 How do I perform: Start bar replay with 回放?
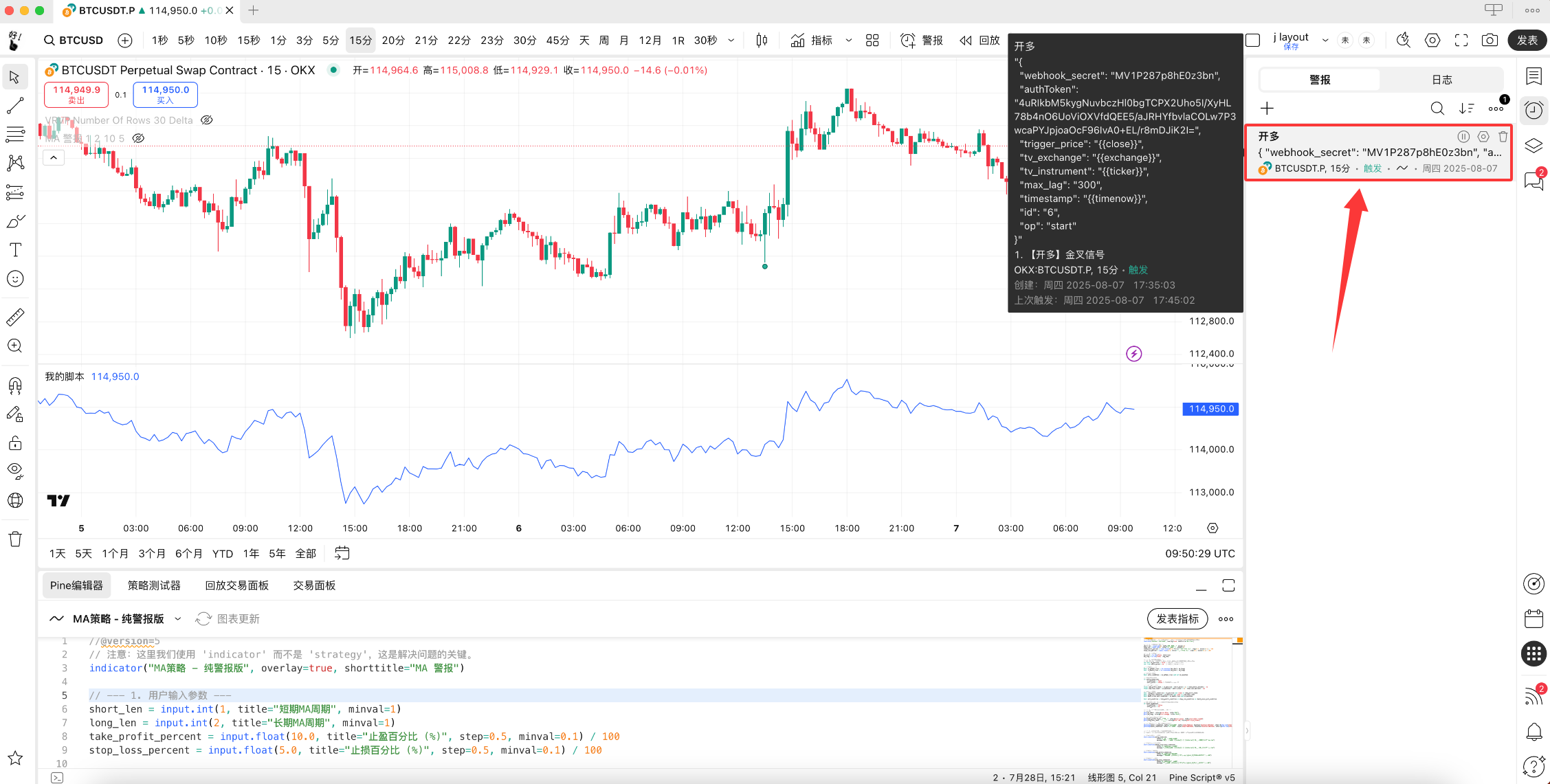(979, 41)
